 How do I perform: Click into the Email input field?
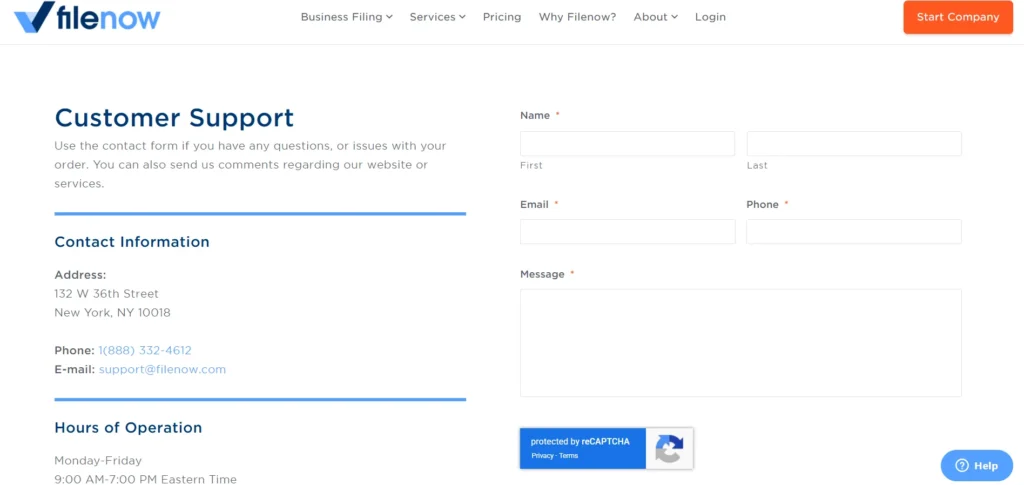coord(627,232)
